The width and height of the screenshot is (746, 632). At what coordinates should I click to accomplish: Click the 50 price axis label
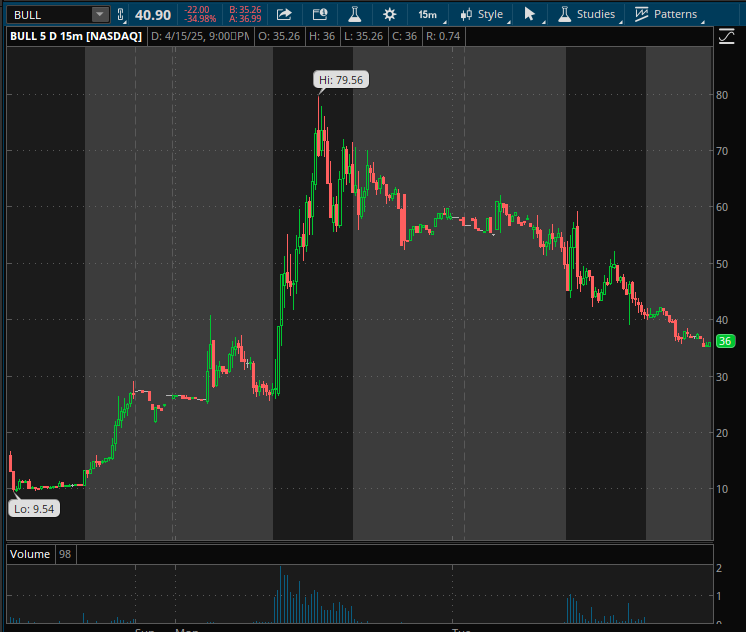pyautogui.click(x=722, y=264)
